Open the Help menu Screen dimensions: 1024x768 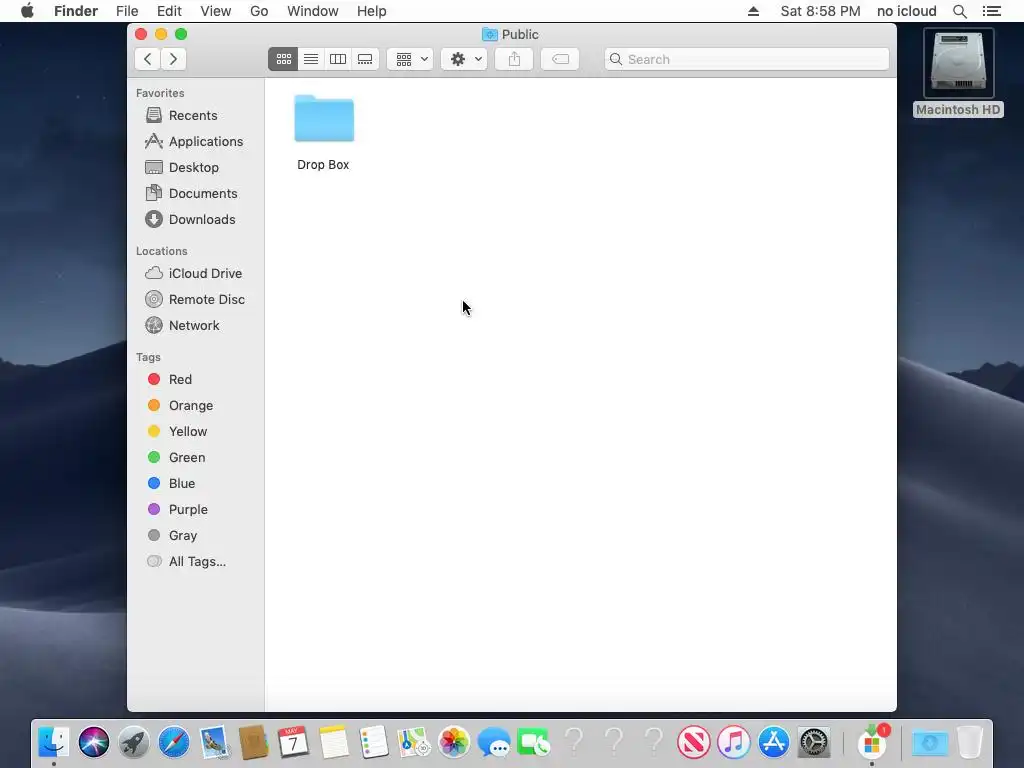point(372,11)
